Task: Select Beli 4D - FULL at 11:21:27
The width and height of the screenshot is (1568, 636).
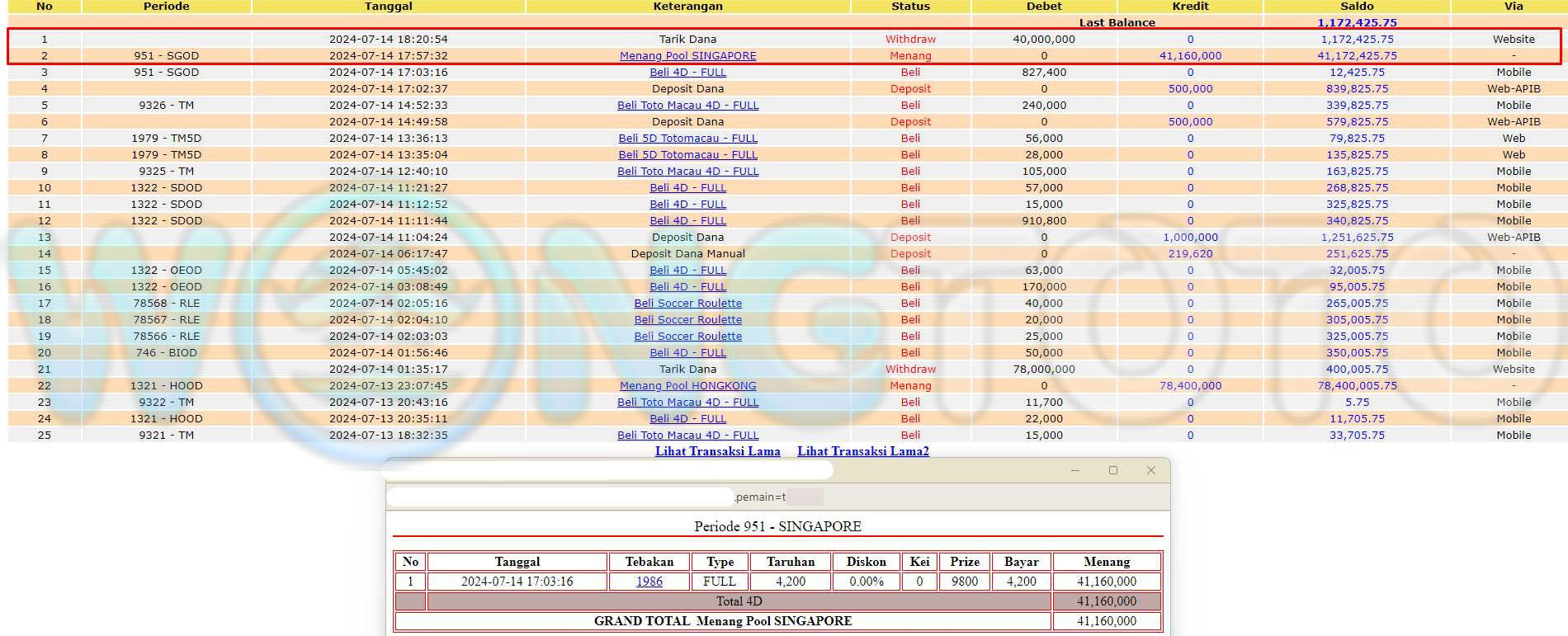Action: (687, 188)
